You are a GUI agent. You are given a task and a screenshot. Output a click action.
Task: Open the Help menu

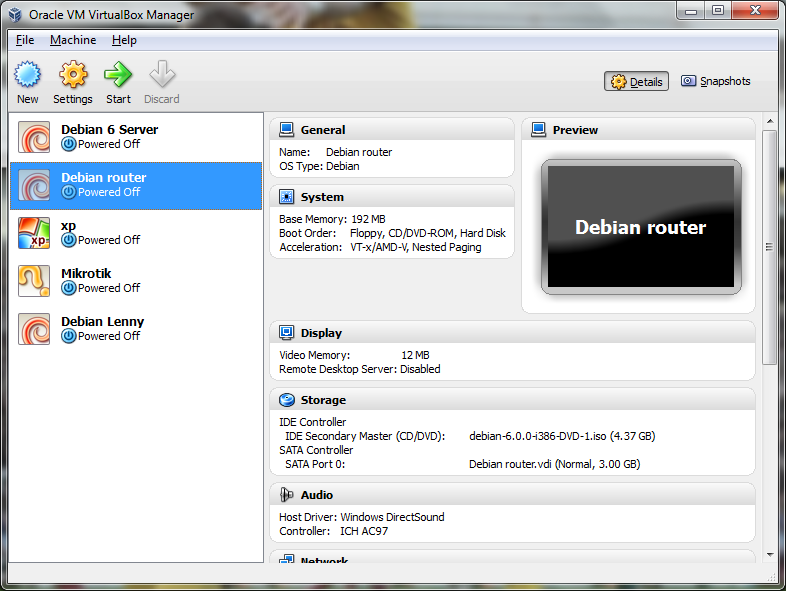click(x=124, y=40)
